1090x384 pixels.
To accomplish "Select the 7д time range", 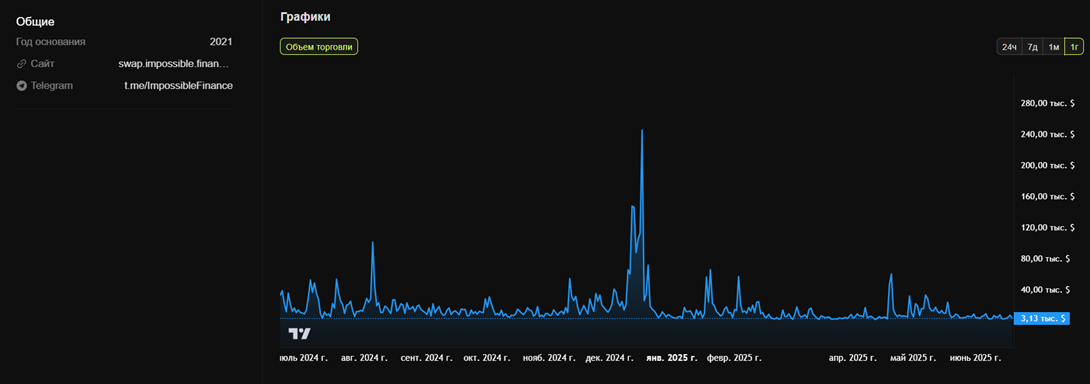I will (x=1032, y=47).
